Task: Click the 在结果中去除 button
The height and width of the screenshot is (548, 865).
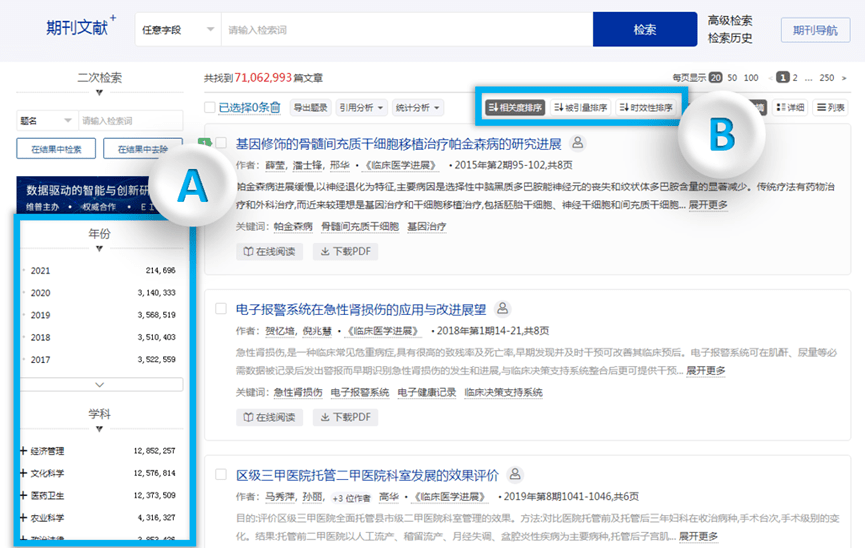Action: tap(142, 148)
